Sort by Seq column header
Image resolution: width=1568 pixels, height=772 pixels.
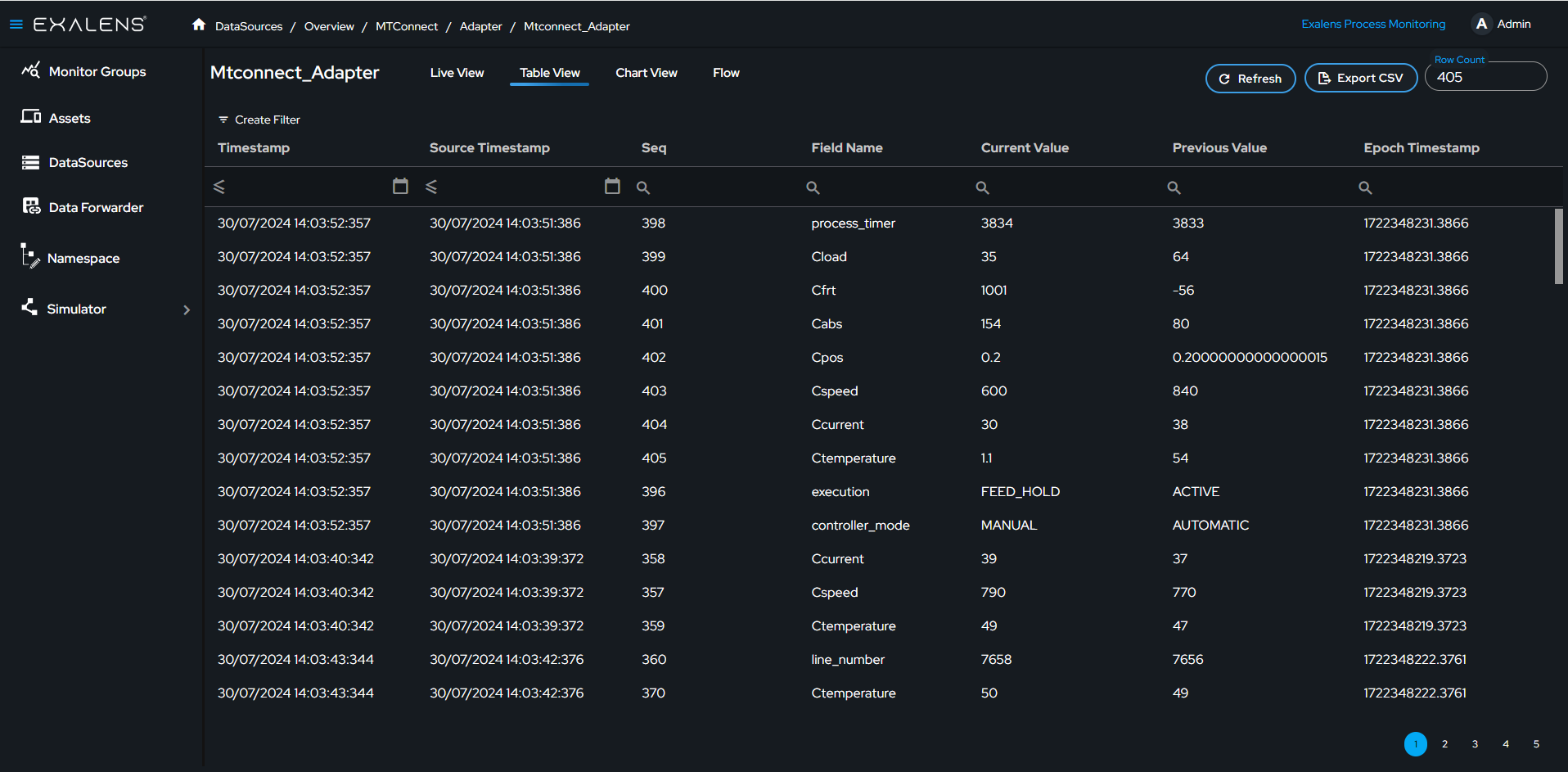(654, 147)
